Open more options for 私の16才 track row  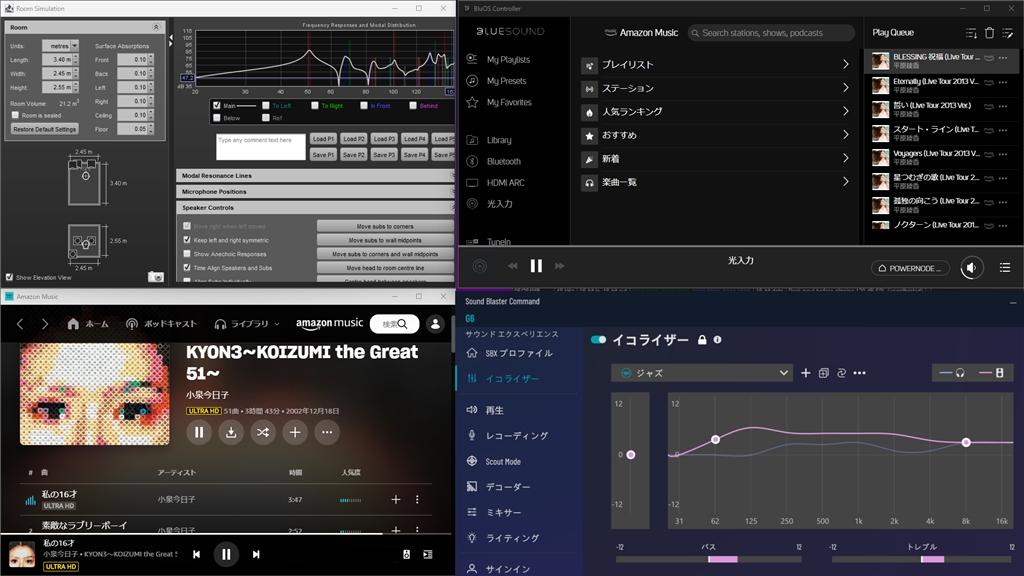(x=417, y=500)
